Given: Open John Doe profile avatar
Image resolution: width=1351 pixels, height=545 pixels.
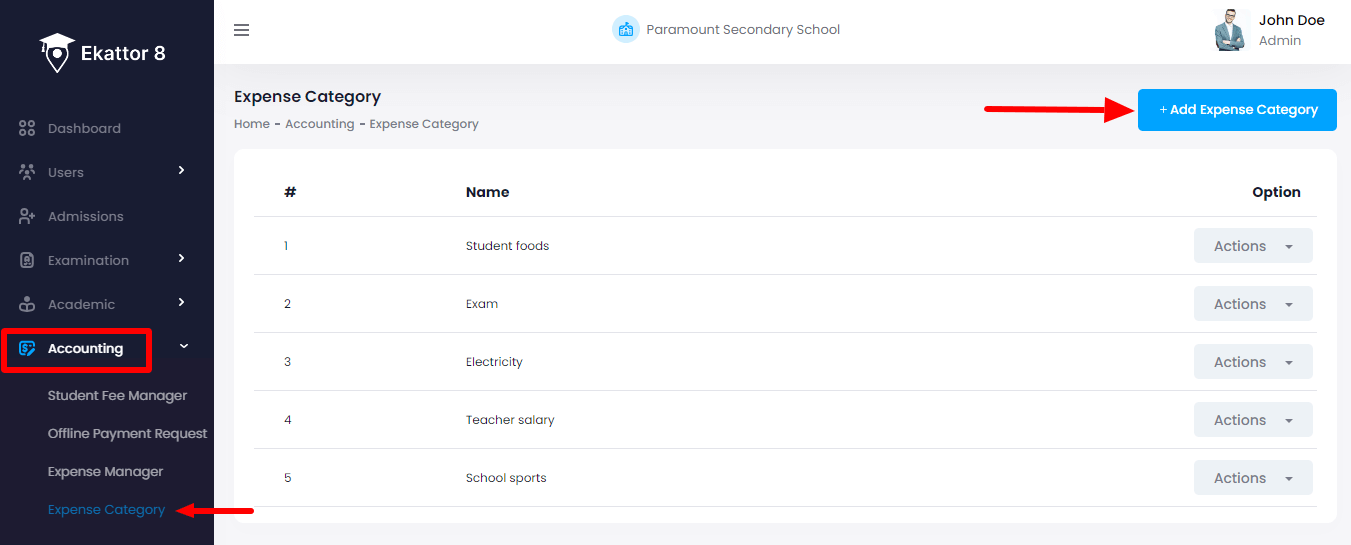Looking at the screenshot, I should tap(1230, 30).
